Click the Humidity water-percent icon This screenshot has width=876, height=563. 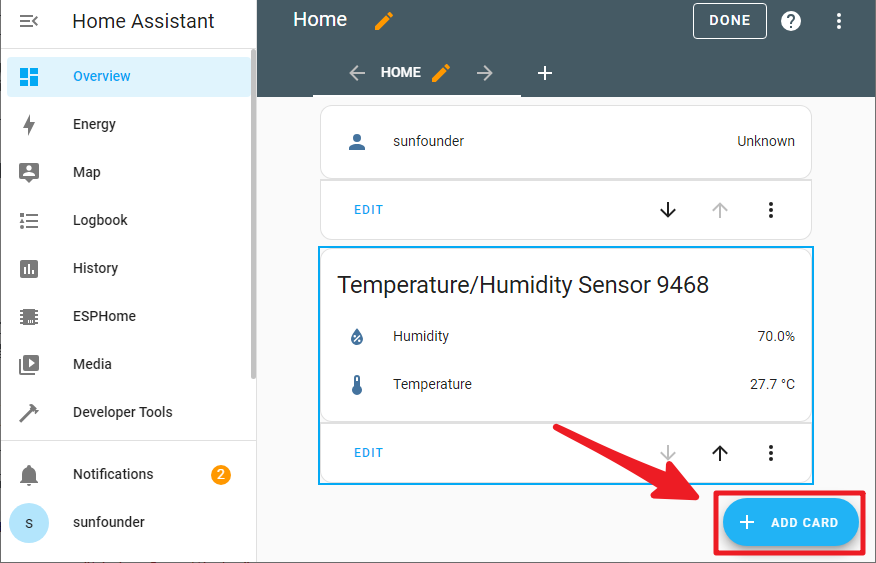(x=357, y=337)
